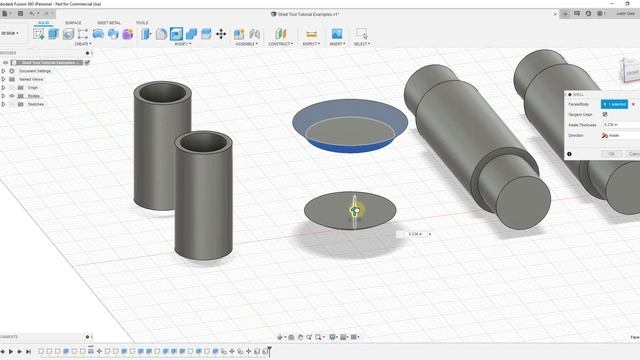Select the Create Form tool
This screenshot has width=640, height=360.
tap(128, 34)
